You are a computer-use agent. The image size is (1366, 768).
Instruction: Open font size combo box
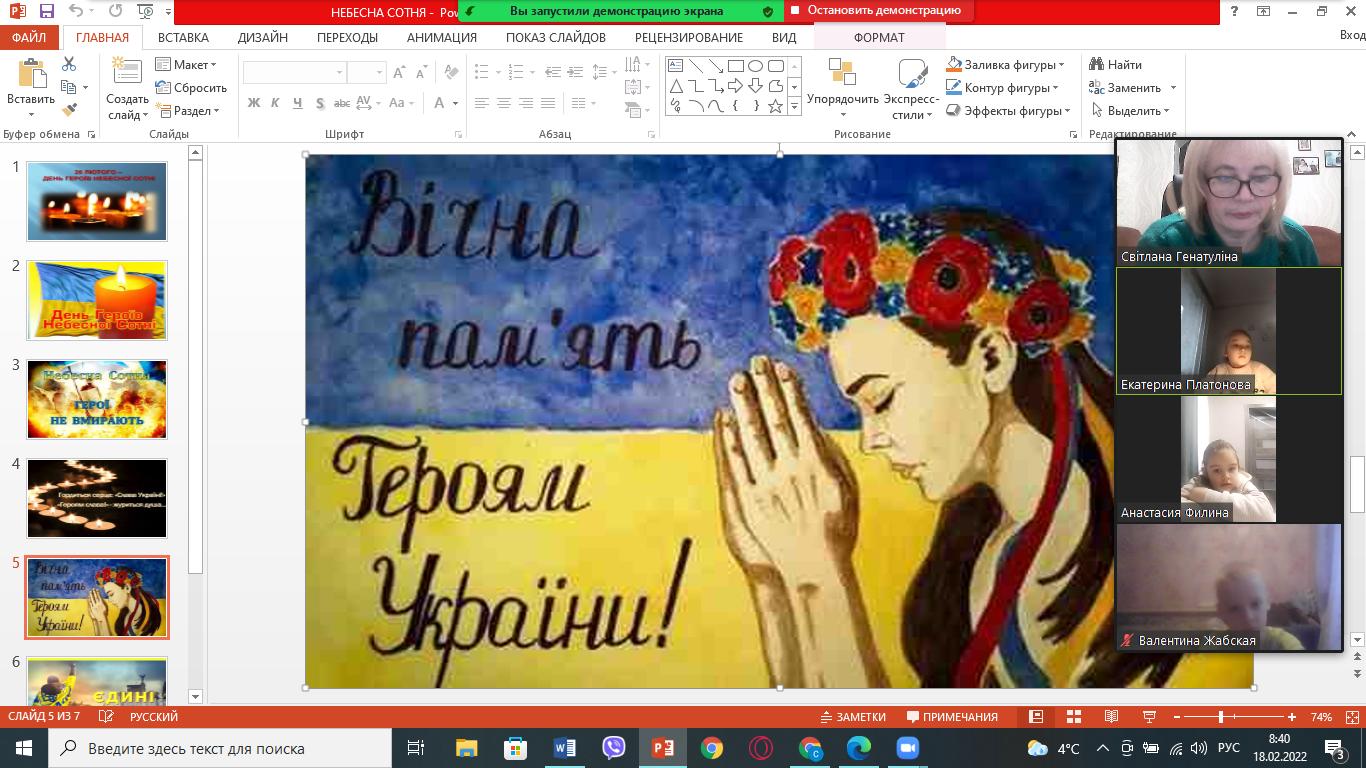pyautogui.click(x=366, y=72)
